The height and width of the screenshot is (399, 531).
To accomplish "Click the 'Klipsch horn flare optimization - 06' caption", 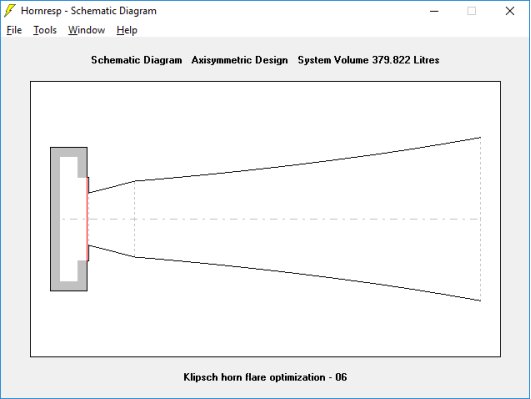I will 265,377.
